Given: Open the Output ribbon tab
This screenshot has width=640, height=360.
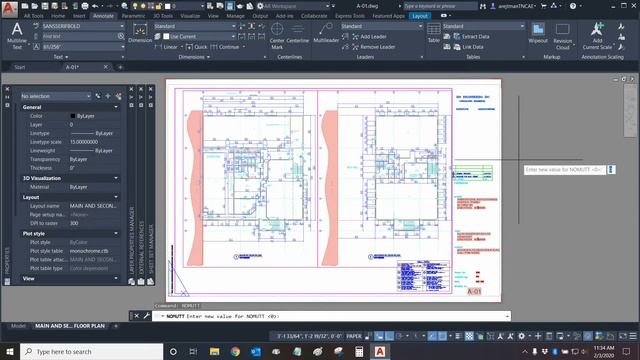Looking at the screenshot, I should pyautogui.click(x=260, y=16).
